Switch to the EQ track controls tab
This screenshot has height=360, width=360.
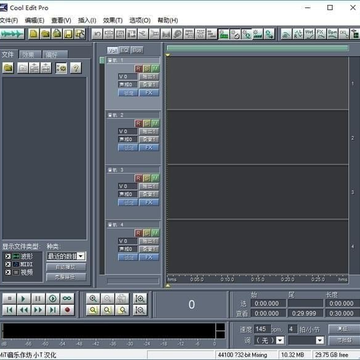tap(125, 50)
